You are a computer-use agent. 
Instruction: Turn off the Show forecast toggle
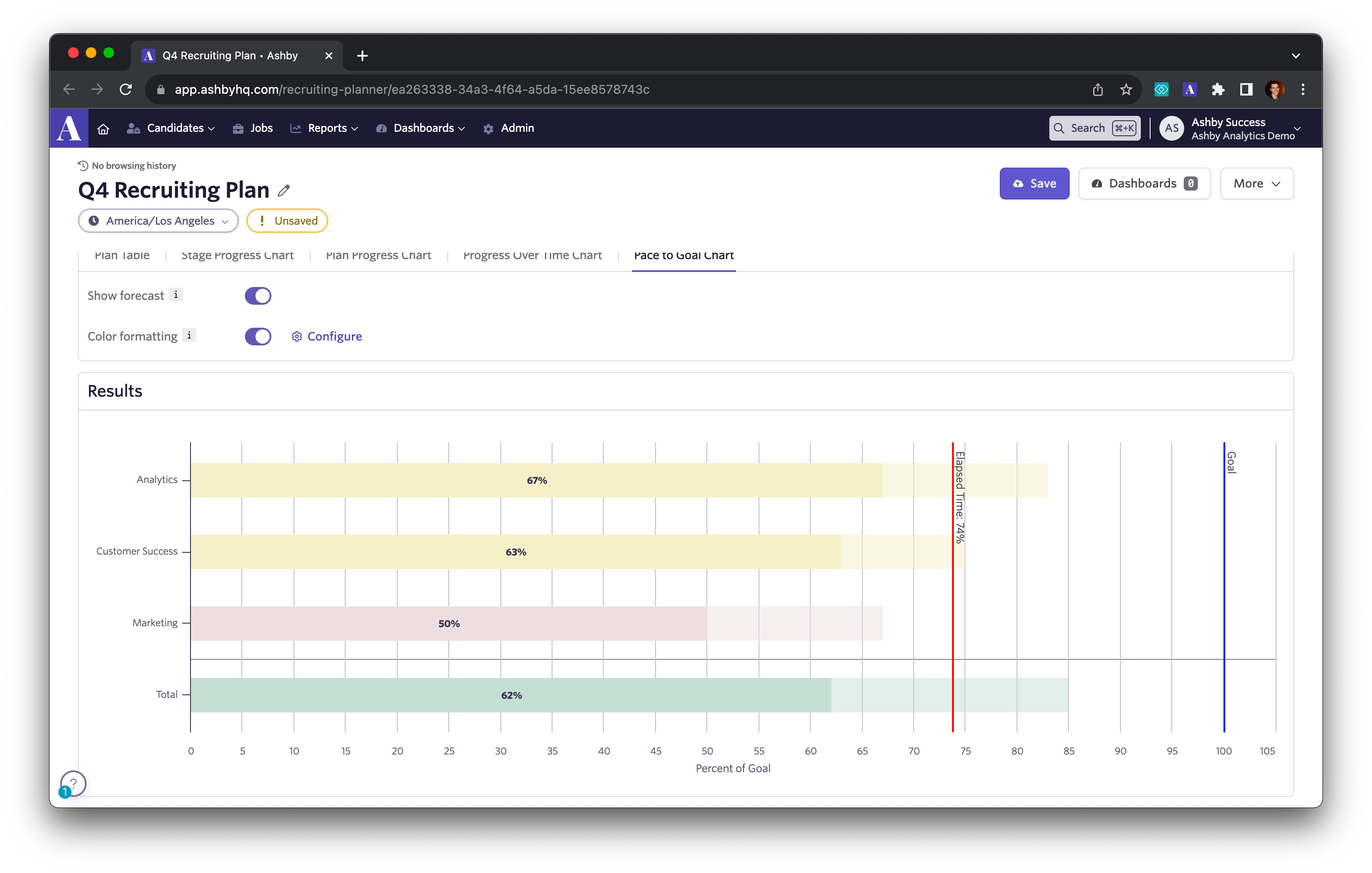(258, 296)
